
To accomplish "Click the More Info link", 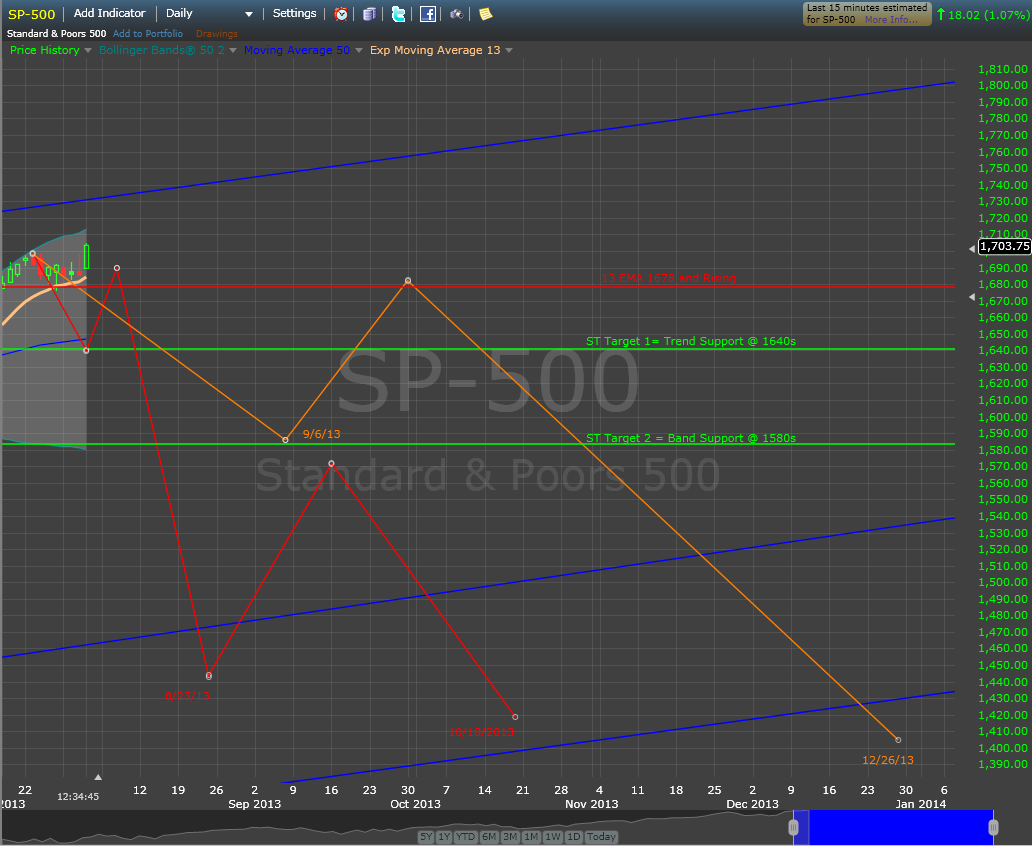I will [x=891, y=20].
